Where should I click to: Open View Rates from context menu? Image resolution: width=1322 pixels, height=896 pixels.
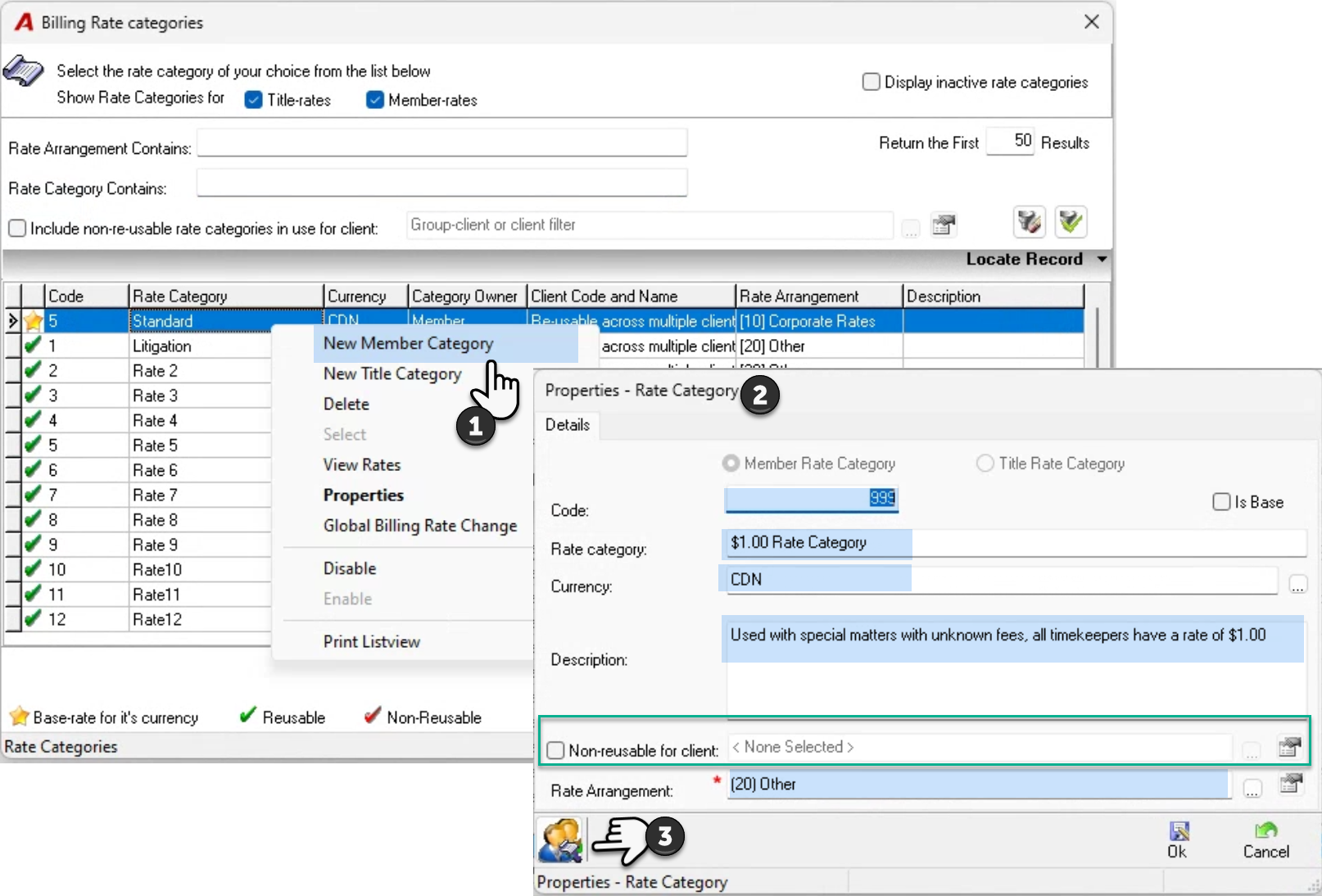pos(361,464)
